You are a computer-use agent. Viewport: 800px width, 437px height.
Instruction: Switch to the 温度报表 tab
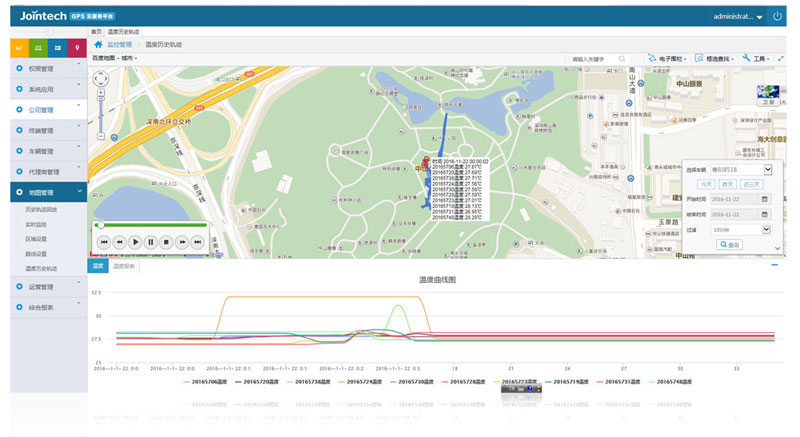click(x=124, y=266)
